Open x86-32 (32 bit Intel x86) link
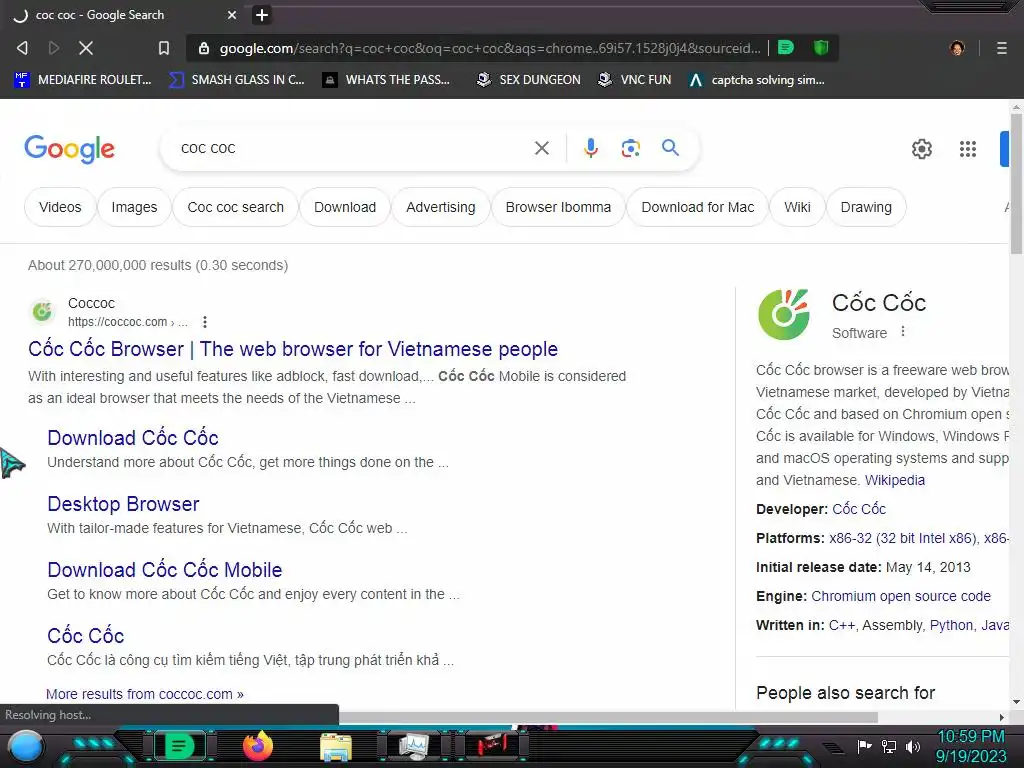Viewport: 1024px width, 768px height. coord(903,538)
